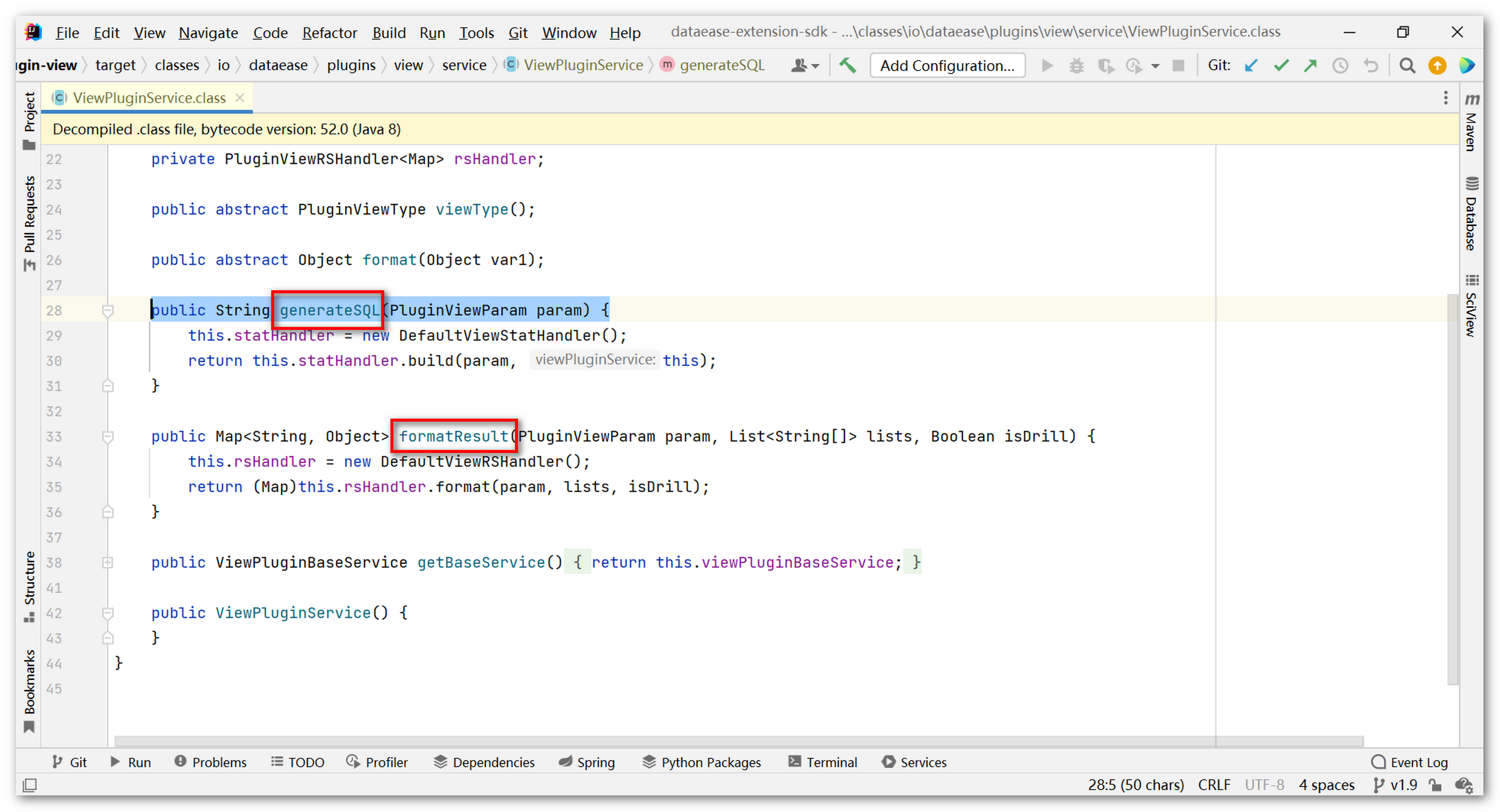The height and width of the screenshot is (812, 1500).
Task: Click the Build project hammer icon
Action: (847, 65)
